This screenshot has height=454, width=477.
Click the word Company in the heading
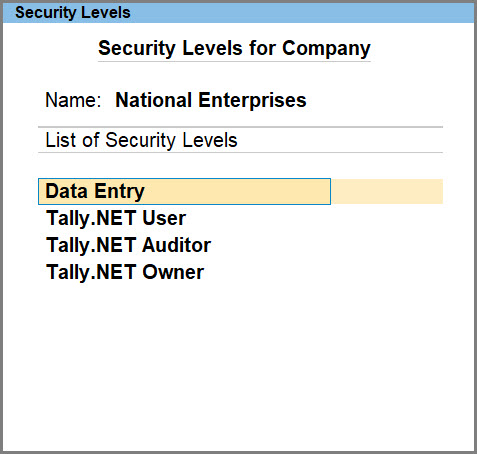(326, 49)
